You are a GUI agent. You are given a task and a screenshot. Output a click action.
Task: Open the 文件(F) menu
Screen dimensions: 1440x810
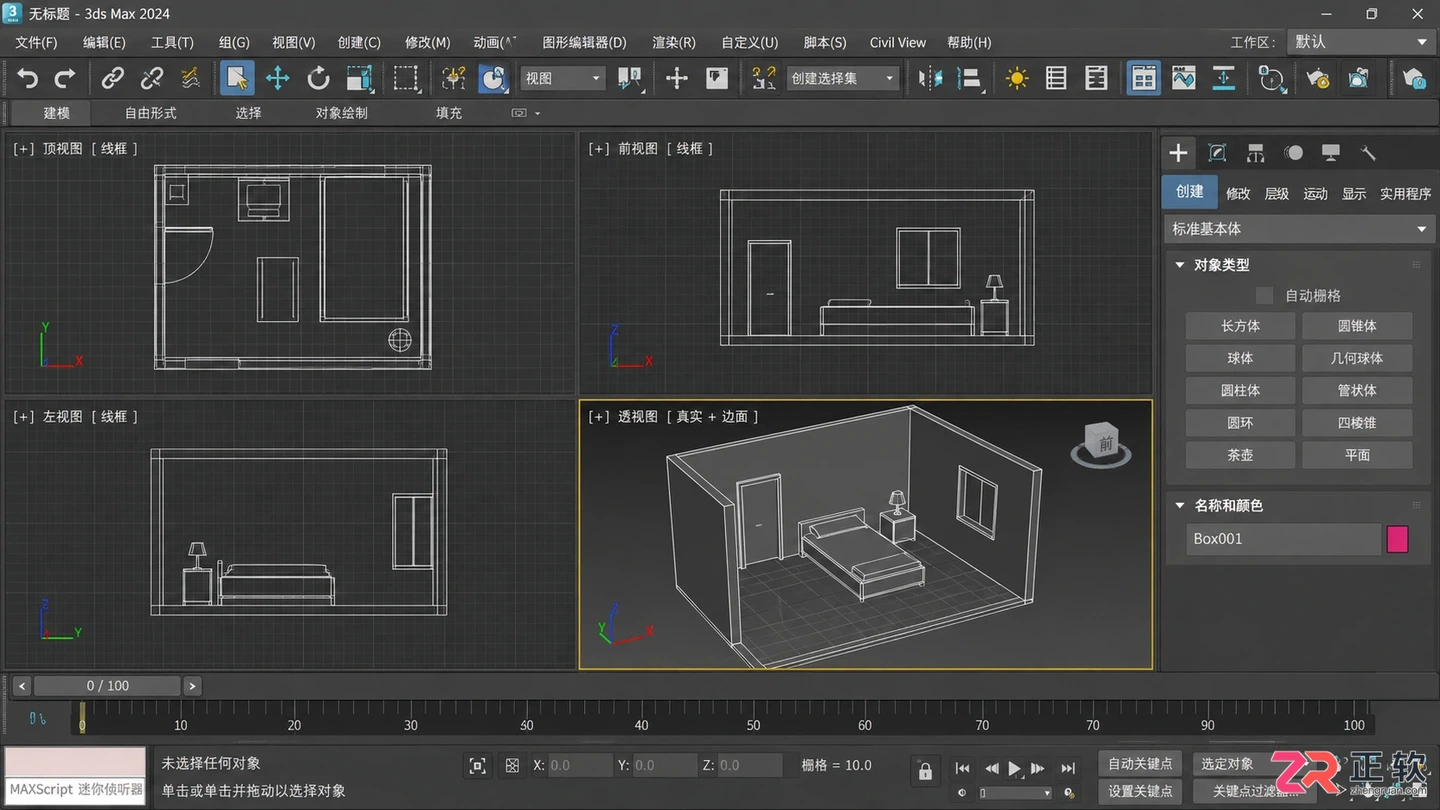(37, 42)
